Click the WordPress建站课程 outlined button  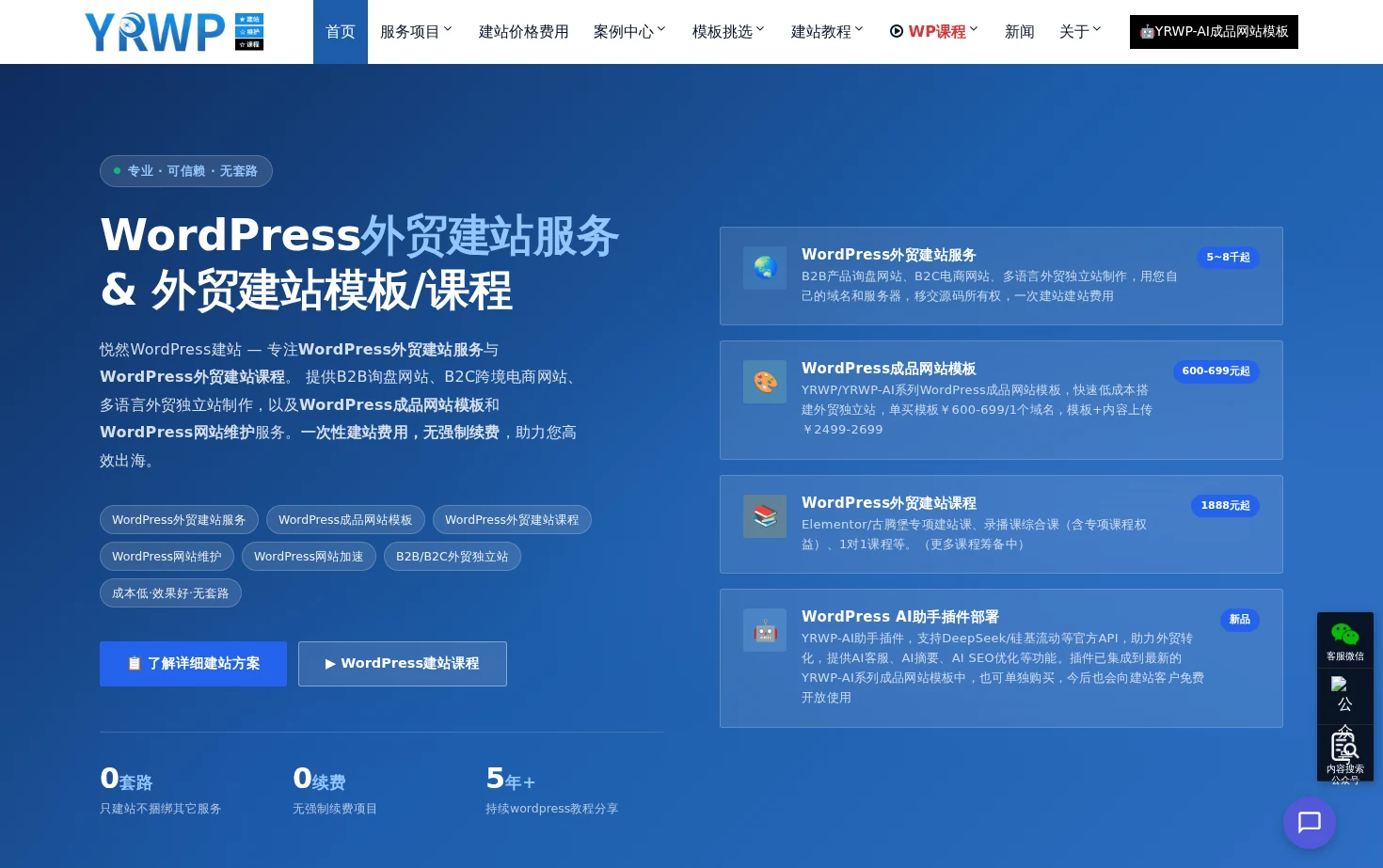(x=403, y=664)
